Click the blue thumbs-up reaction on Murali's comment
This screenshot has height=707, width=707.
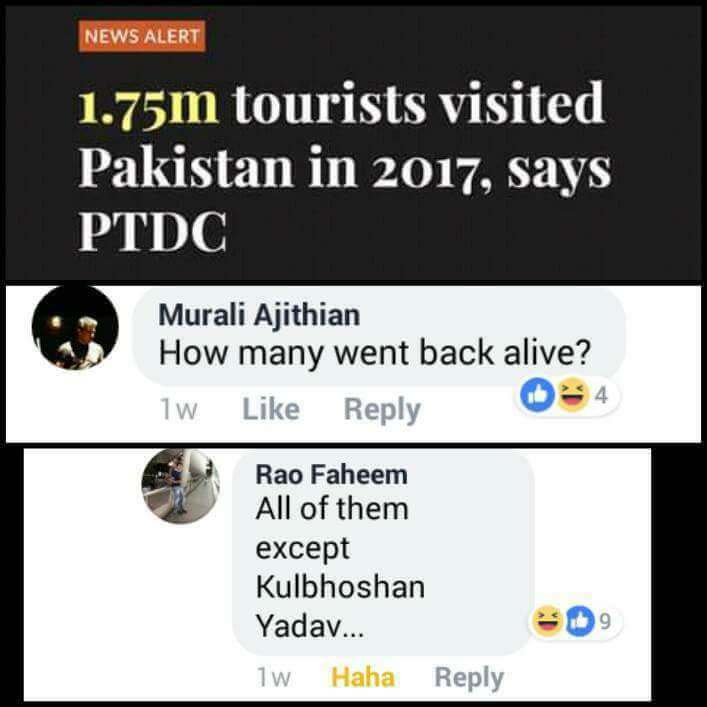click(x=537, y=395)
